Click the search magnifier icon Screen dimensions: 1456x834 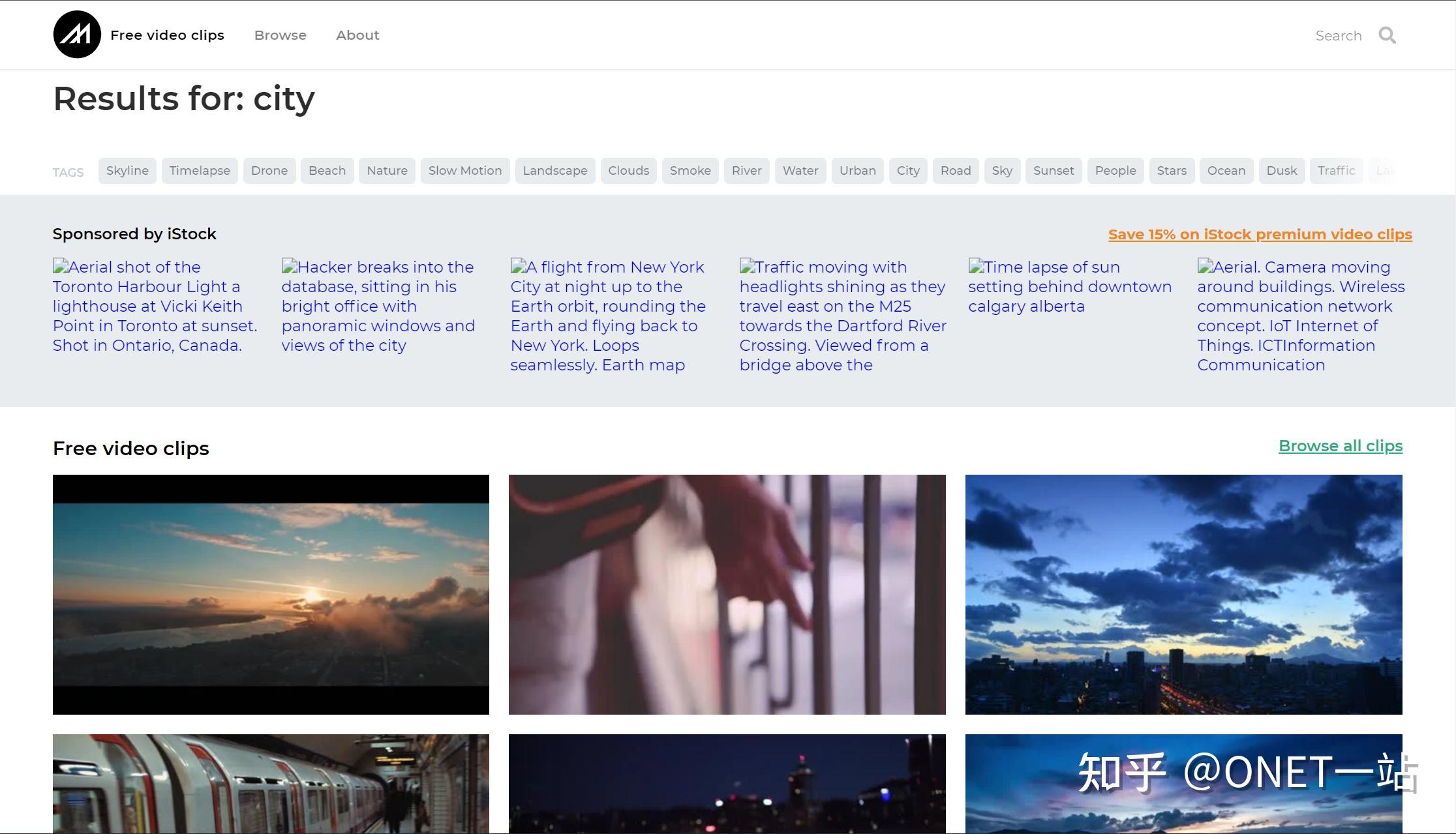pos(1387,35)
